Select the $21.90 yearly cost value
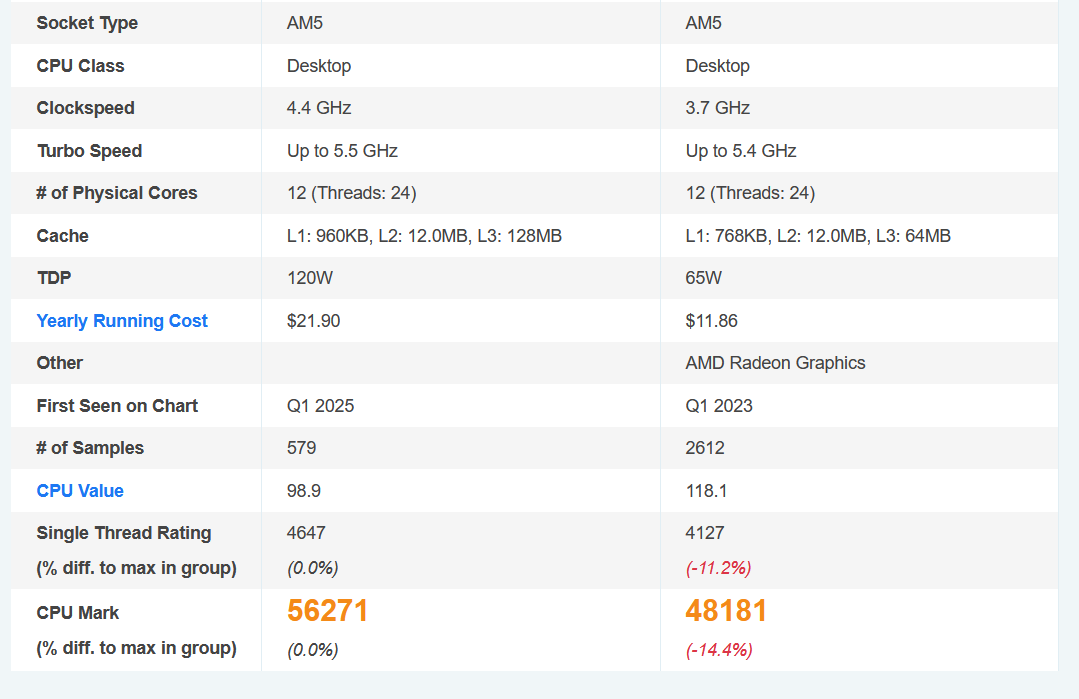Image resolution: width=1079 pixels, height=699 pixels. pyautogui.click(x=314, y=321)
